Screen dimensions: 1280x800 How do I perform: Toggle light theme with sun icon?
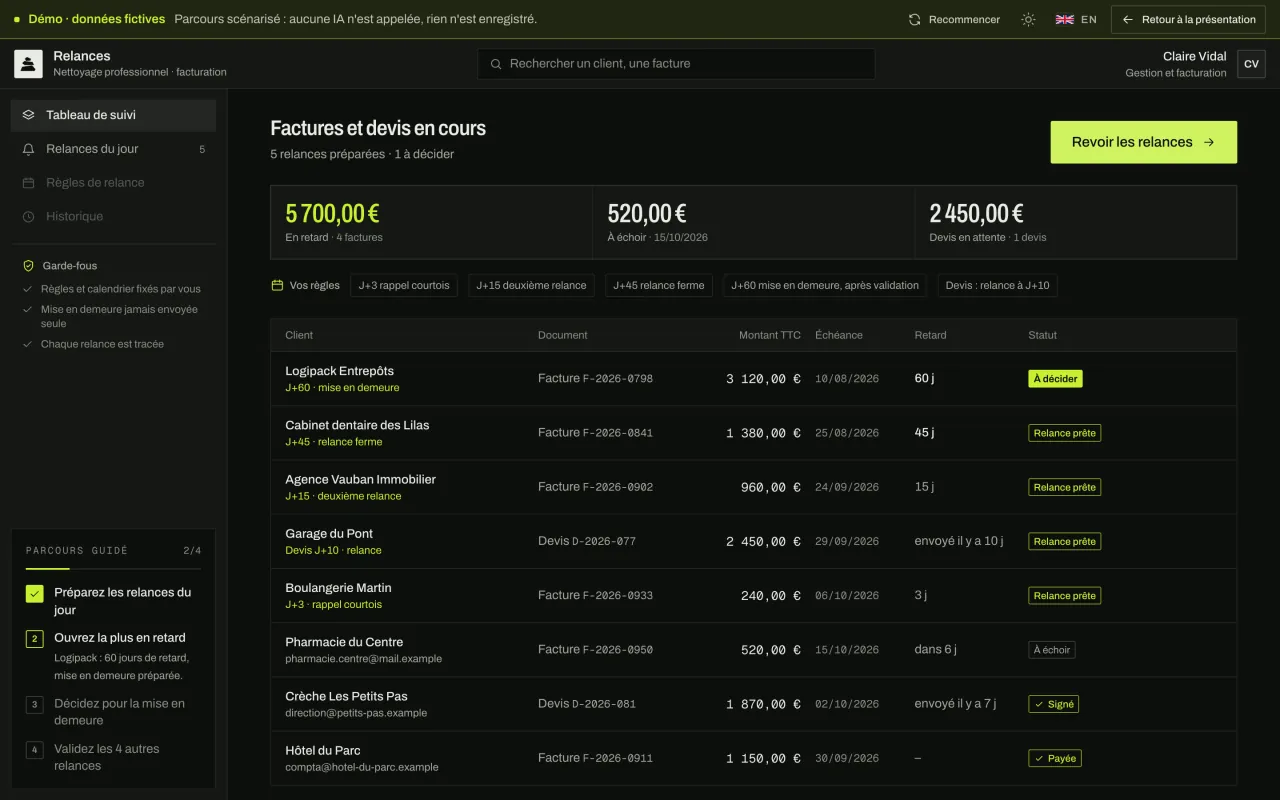[1028, 19]
